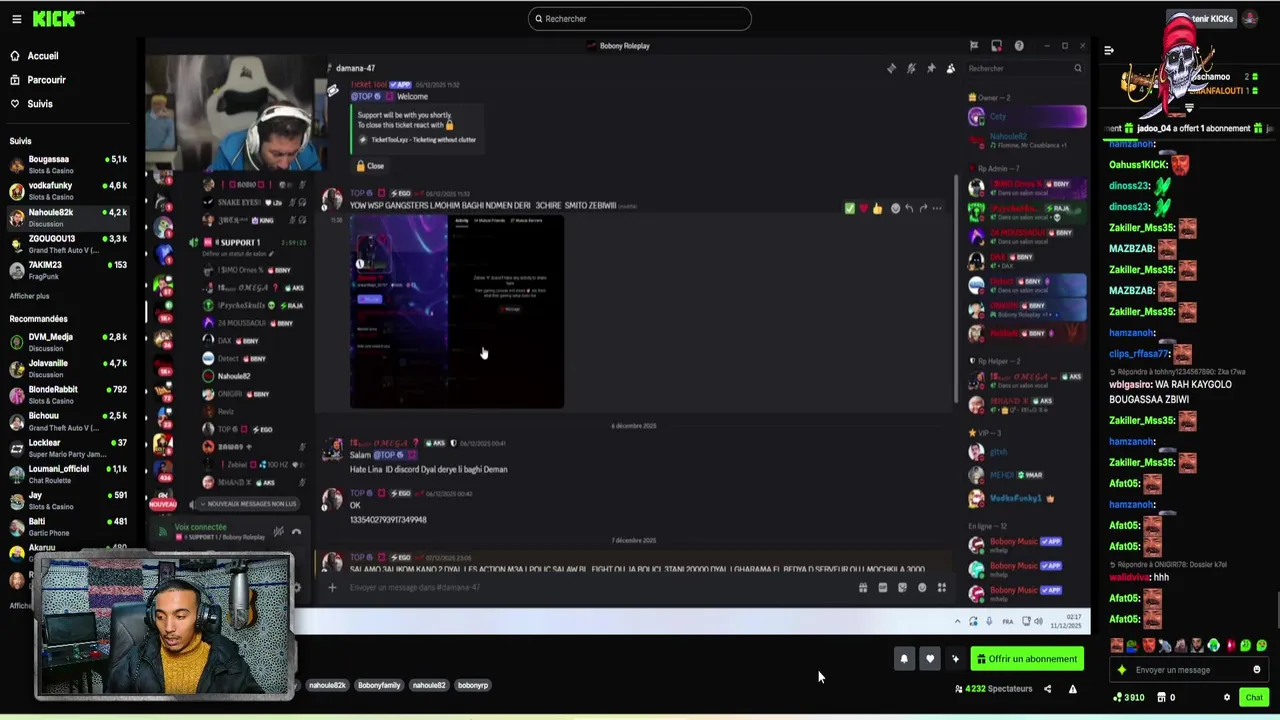The height and width of the screenshot is (720, 1280).
Task: Select Nahoule82k channel in sidebar
Action: pyautogui.click(x=68, y=217)
